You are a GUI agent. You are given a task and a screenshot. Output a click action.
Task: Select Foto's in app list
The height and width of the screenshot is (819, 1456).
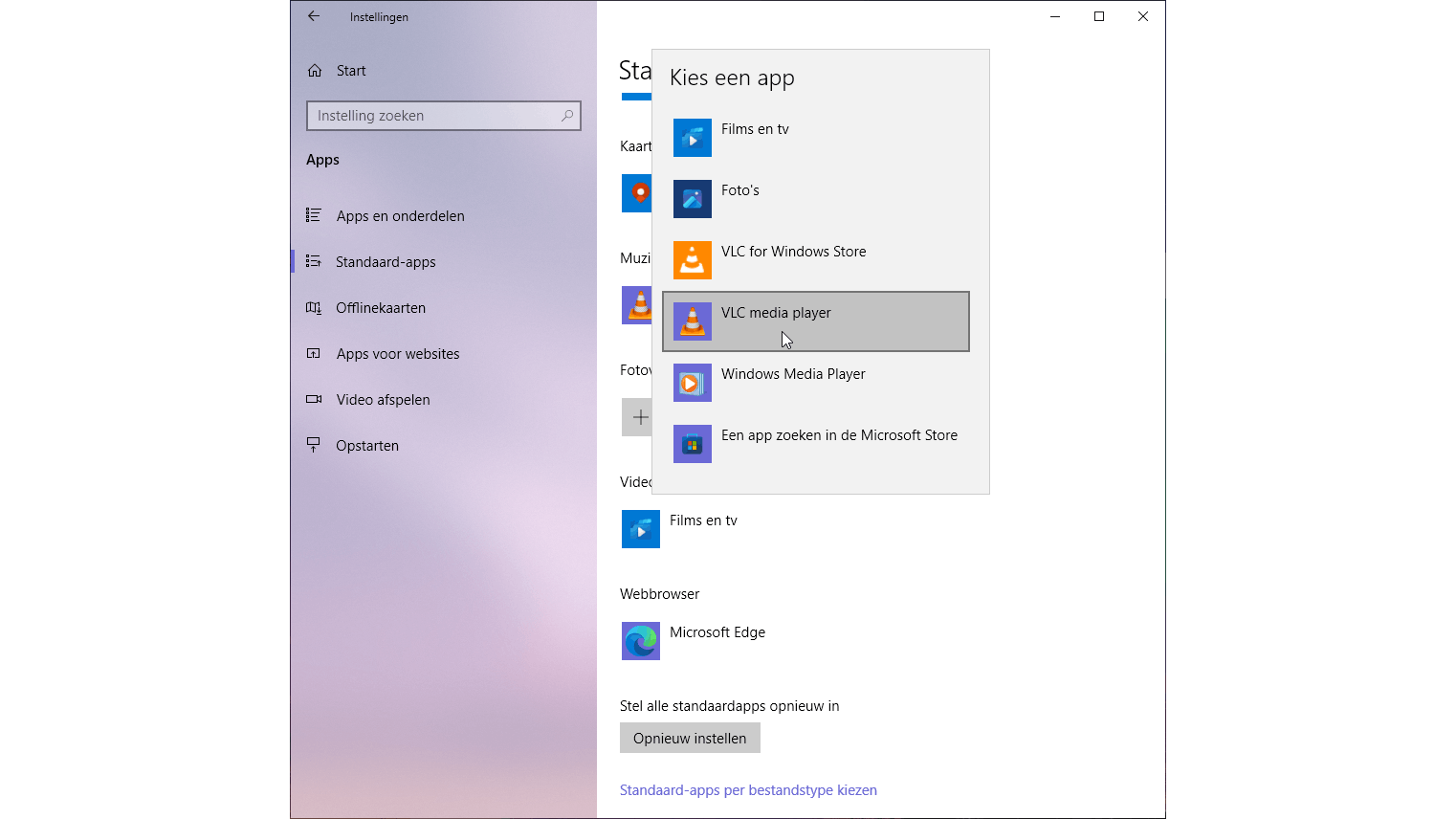816,199
